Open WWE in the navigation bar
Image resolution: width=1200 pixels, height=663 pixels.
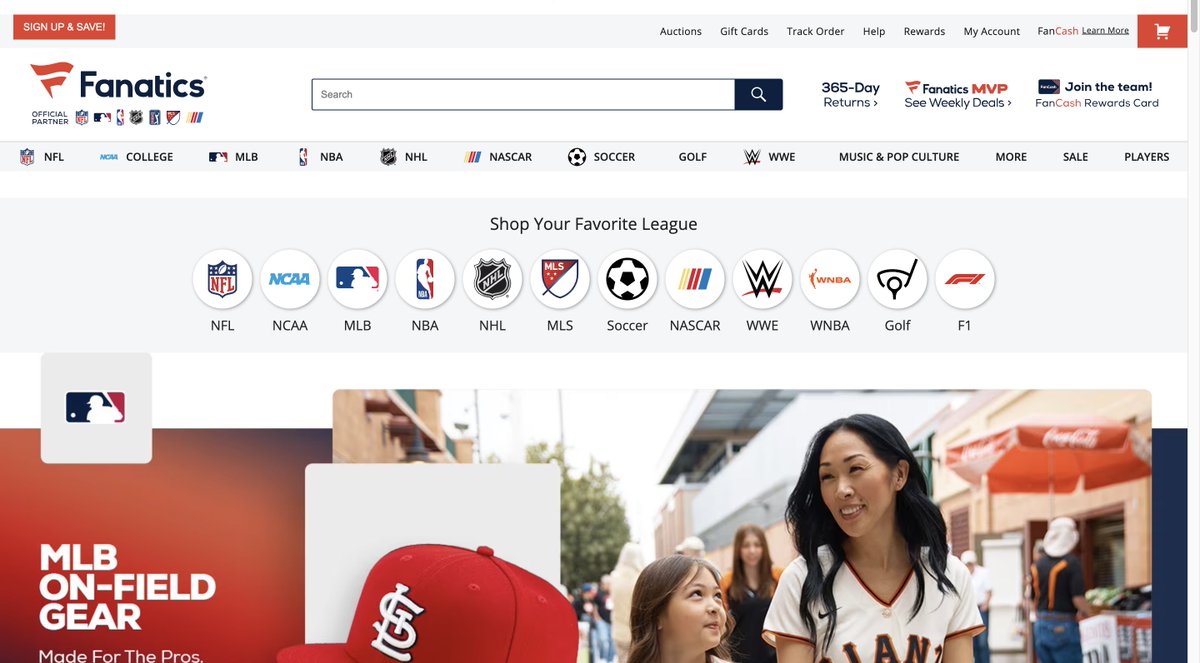pos(770,157)
